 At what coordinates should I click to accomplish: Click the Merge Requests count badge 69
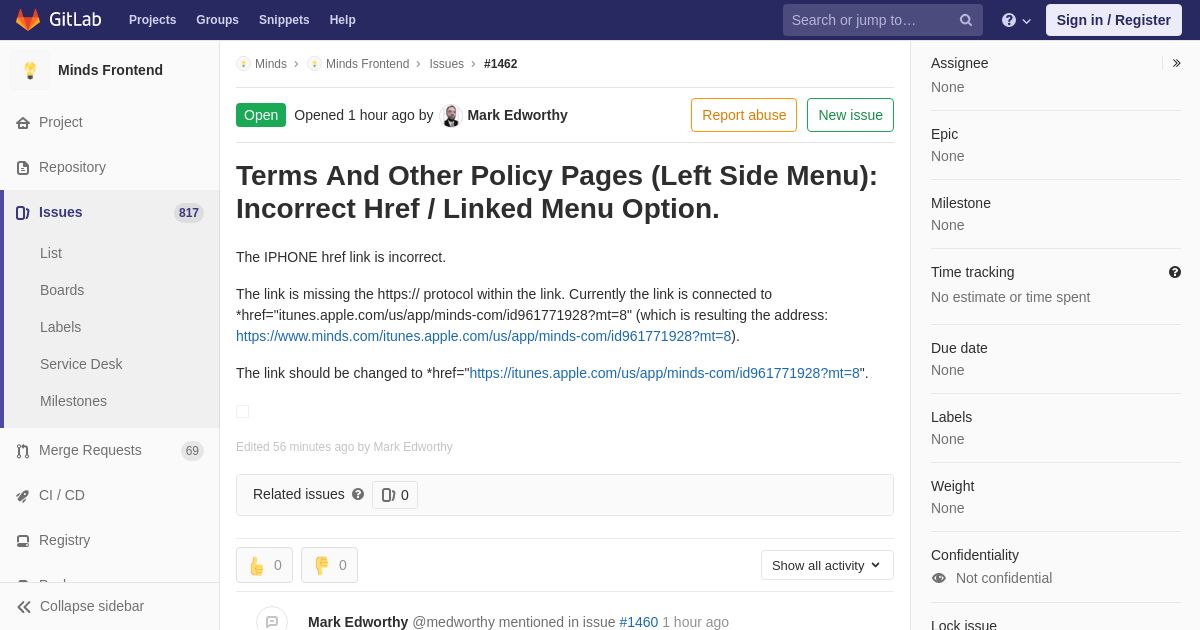coord(192,451)
